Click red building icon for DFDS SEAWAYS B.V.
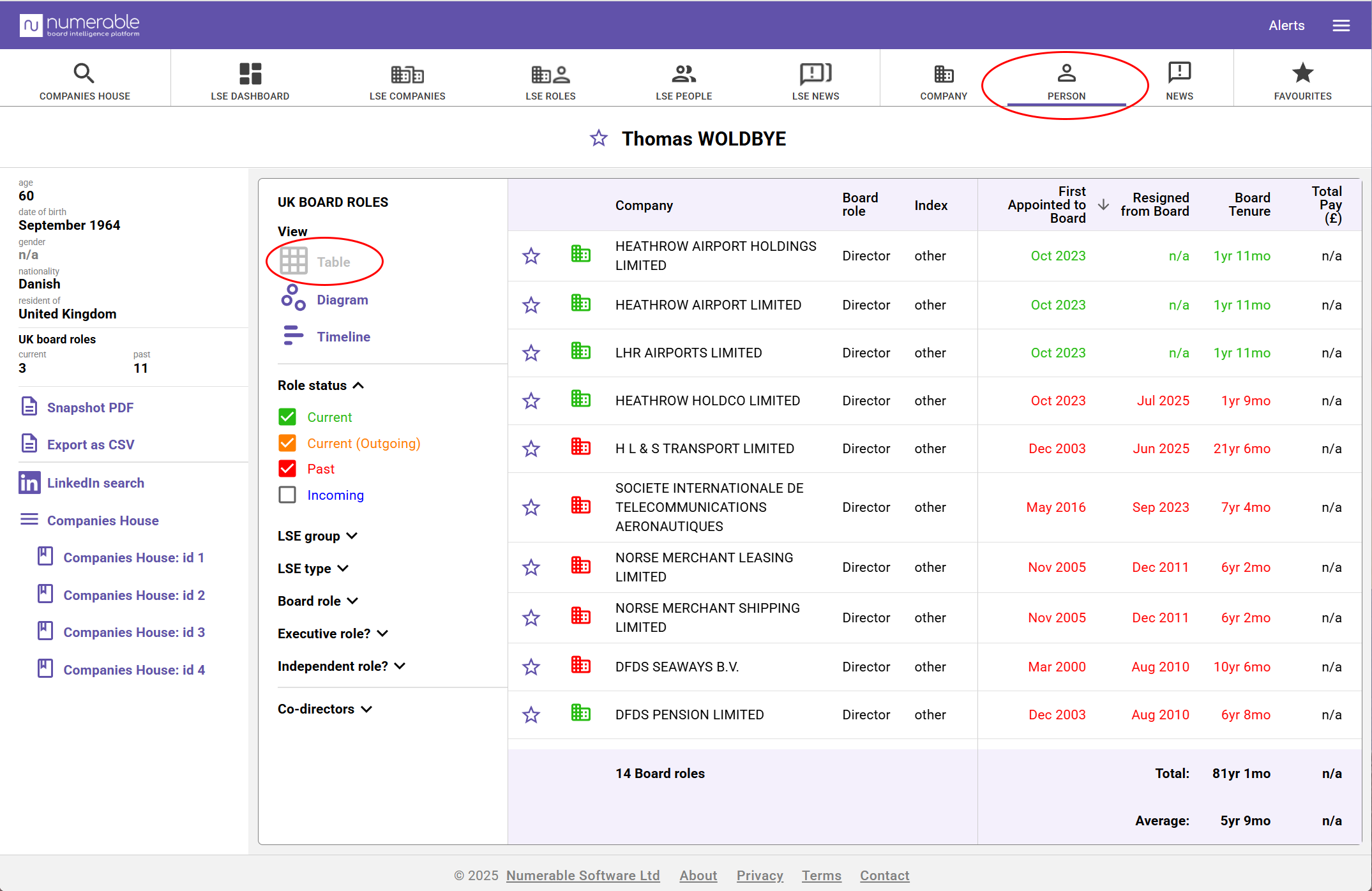Image resolution: width=1372 pixels, height=891 pixels. [580, 666]
